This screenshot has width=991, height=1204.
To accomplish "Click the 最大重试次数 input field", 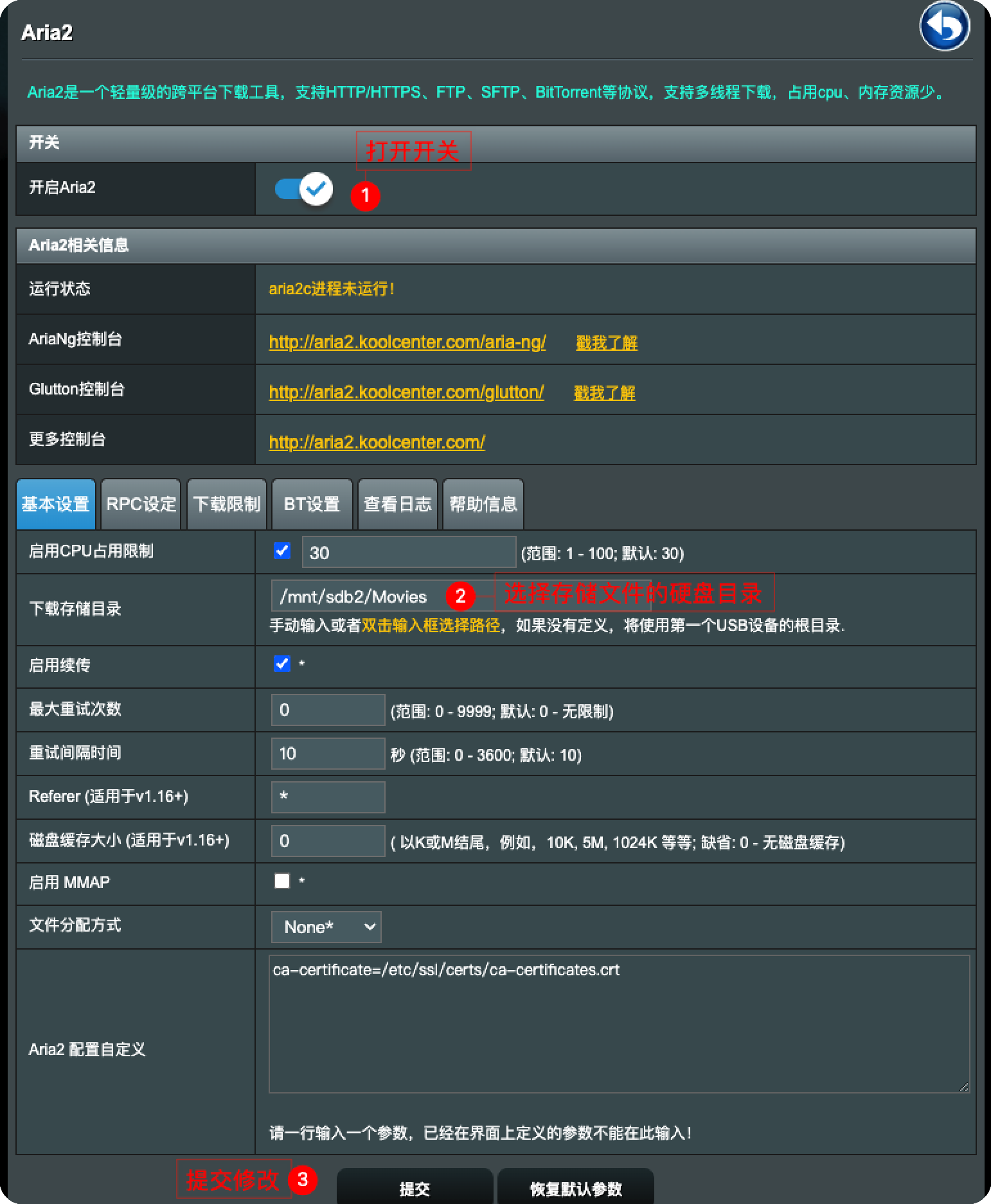I will (328, 710).
